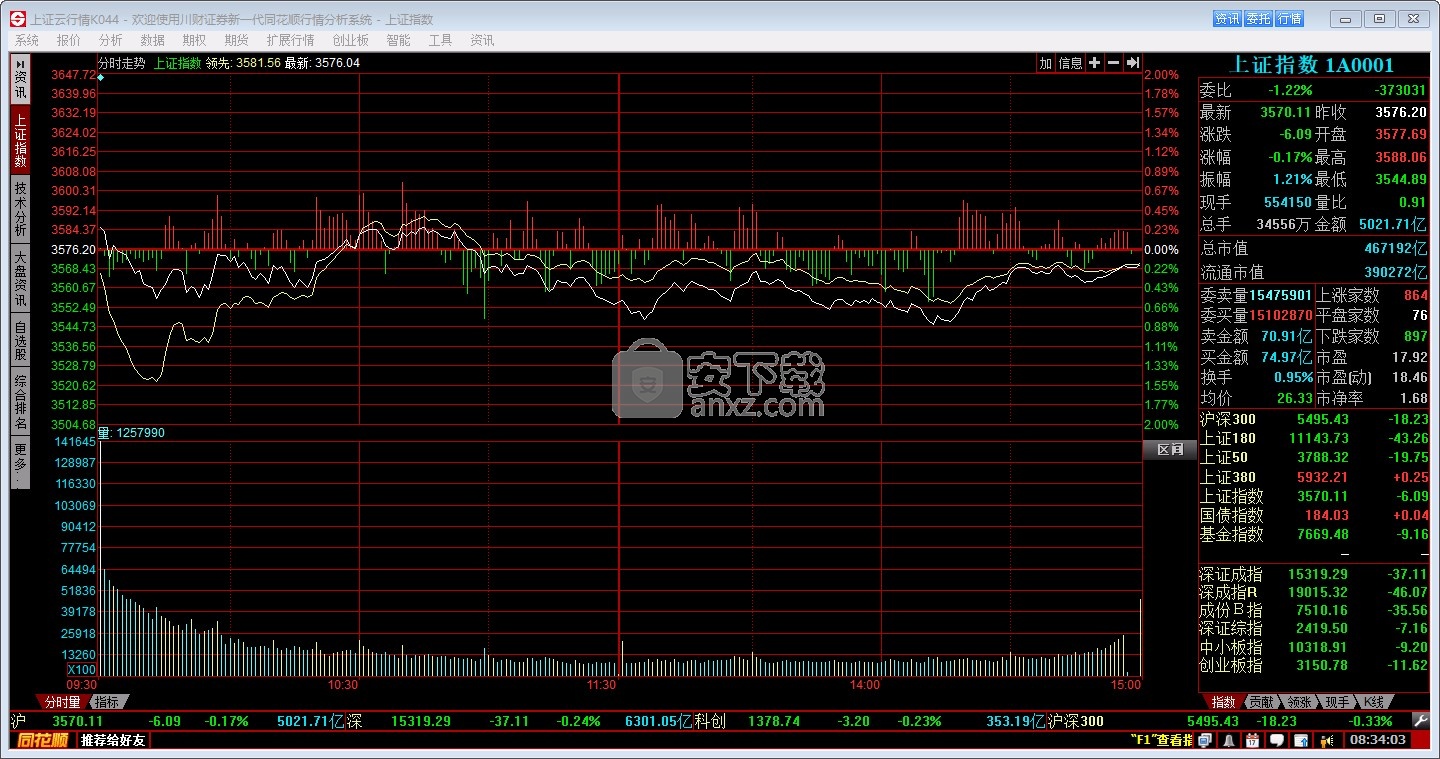
Task: Switch to the 分时量 bottom tab
Action: (62, 702)
